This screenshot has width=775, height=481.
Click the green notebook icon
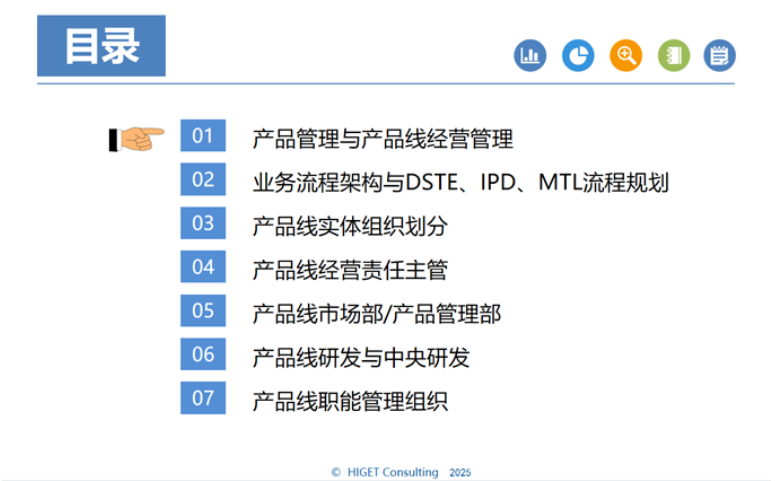pyautogui.click(x=674, y=55)
